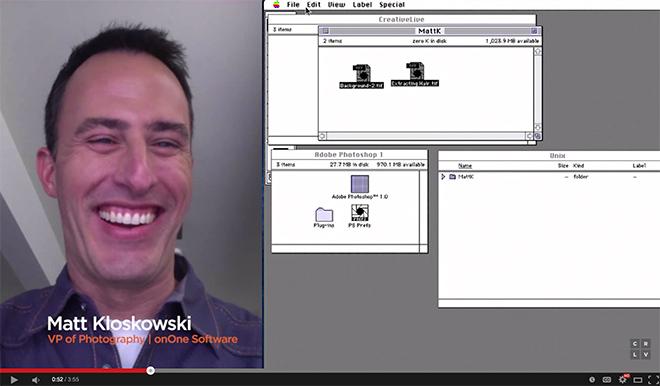Sort Unix window by Size column
This screenshot has height=386, width=660.
tap(563, 166)
